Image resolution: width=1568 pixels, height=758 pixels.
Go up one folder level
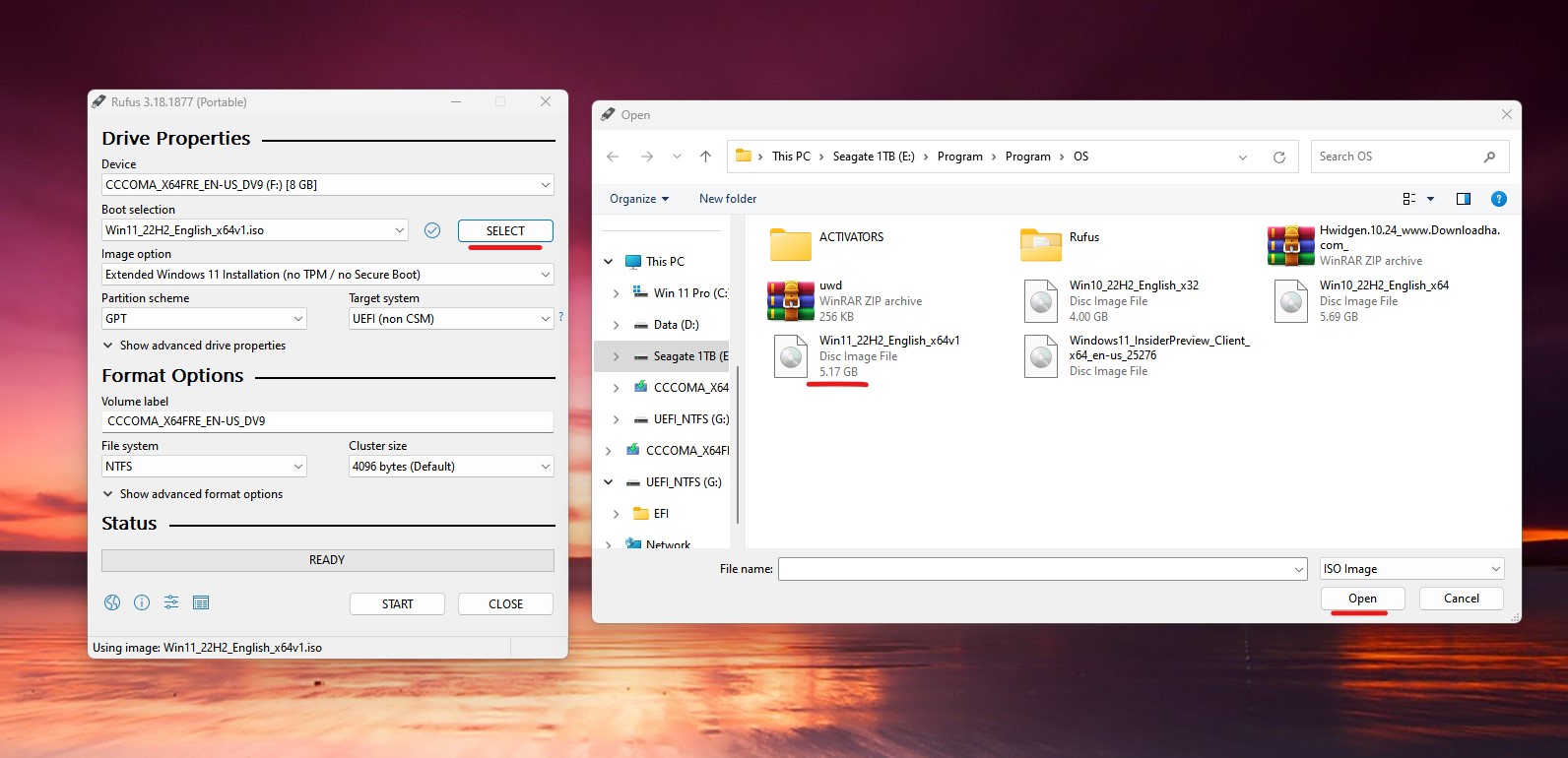(x=705, y=157)
